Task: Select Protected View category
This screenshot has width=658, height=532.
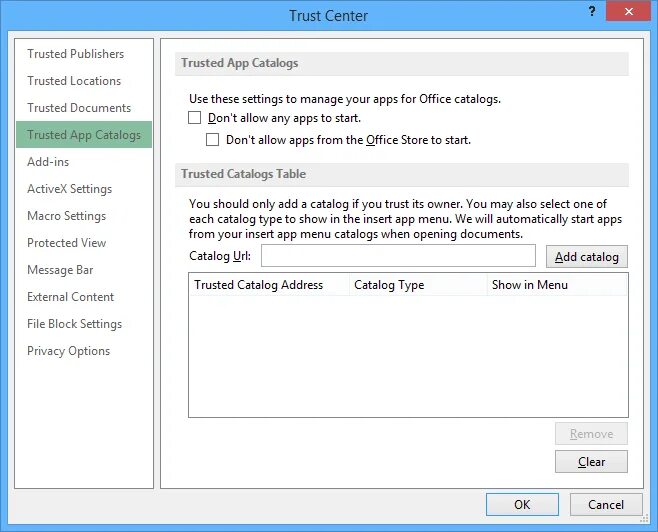Action: 66,243
